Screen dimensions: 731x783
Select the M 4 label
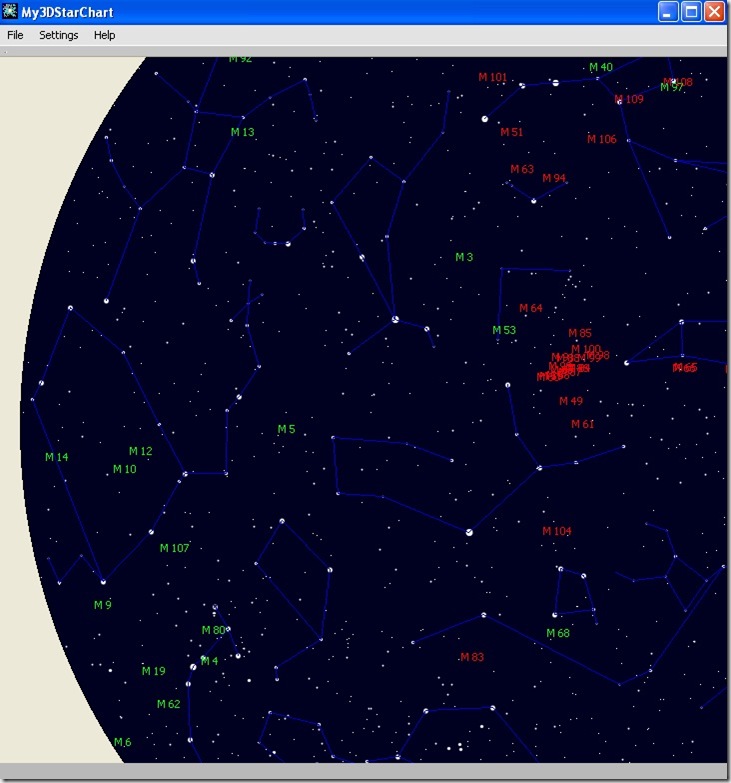point(209,660)
